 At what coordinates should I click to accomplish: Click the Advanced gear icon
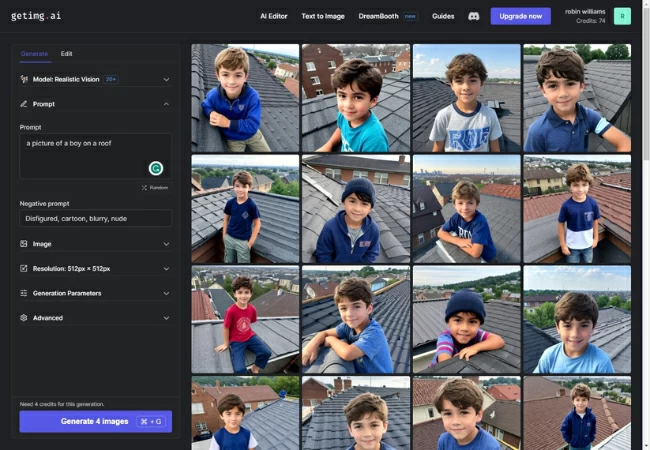pyautogui.click(x=24, y=318)
